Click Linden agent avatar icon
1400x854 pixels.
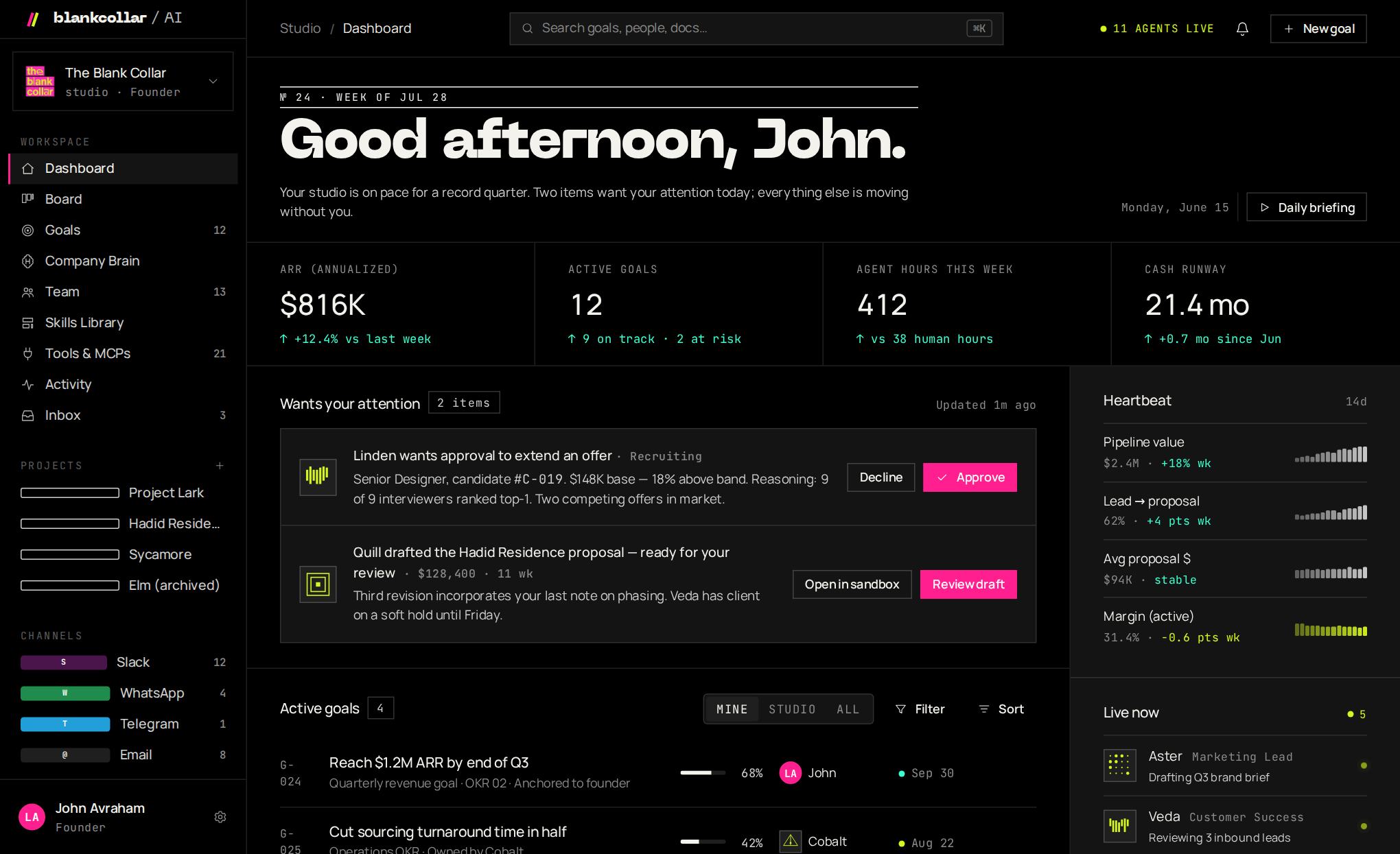pyautogui.click(x=318, y=477)
